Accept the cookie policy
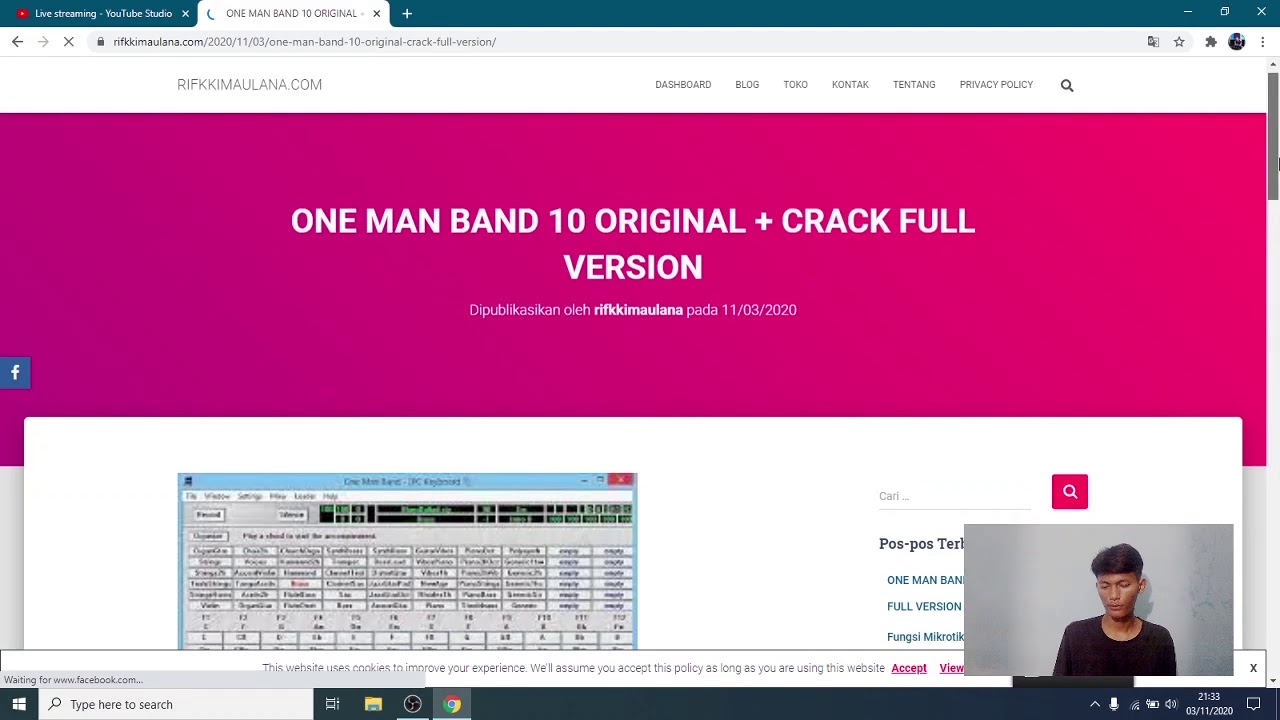The height and width of the screenshot is (720, 1280). [909, 668]
